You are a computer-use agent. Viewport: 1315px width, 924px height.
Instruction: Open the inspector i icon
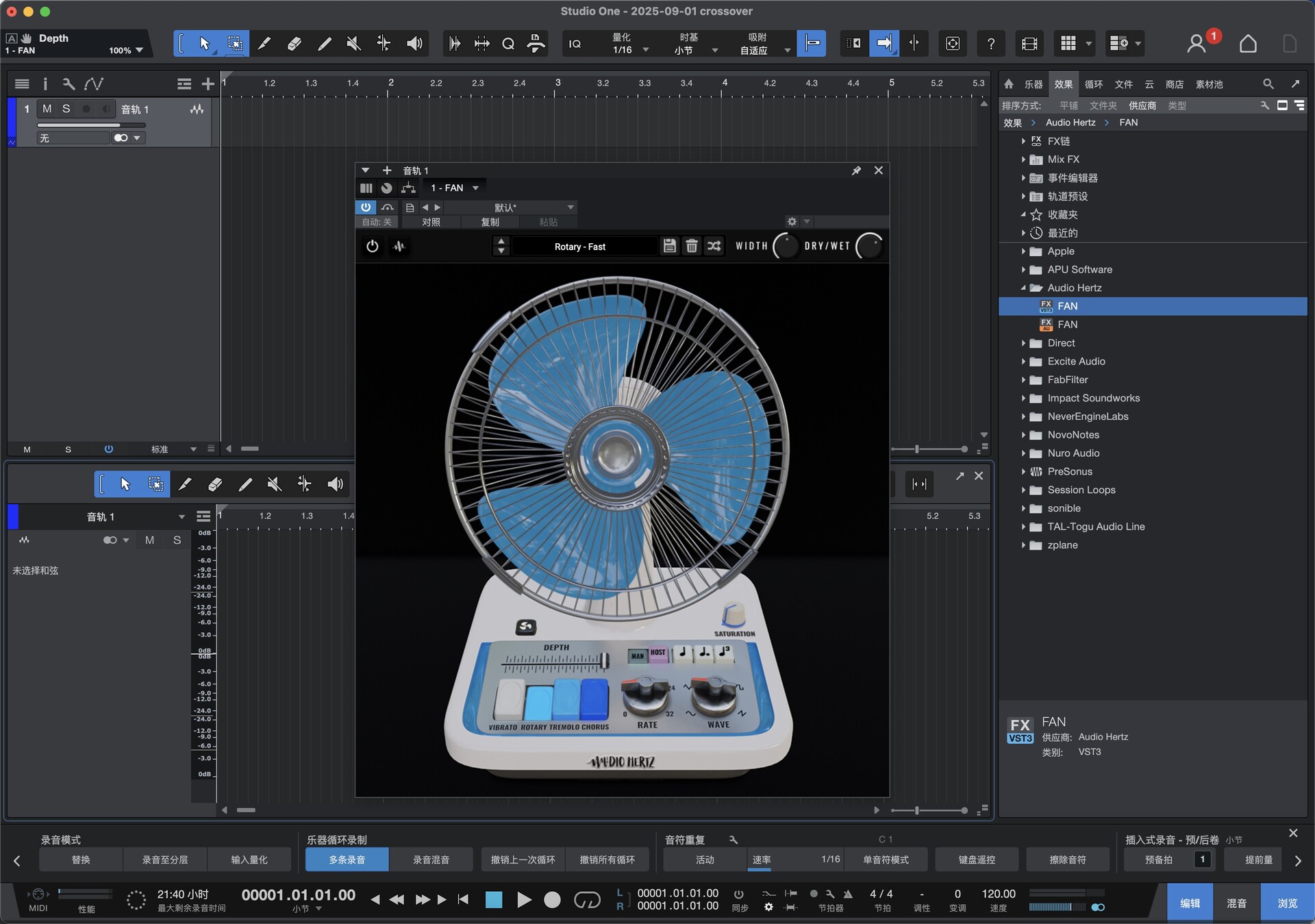pyautogui.click(x=45, y=84)
